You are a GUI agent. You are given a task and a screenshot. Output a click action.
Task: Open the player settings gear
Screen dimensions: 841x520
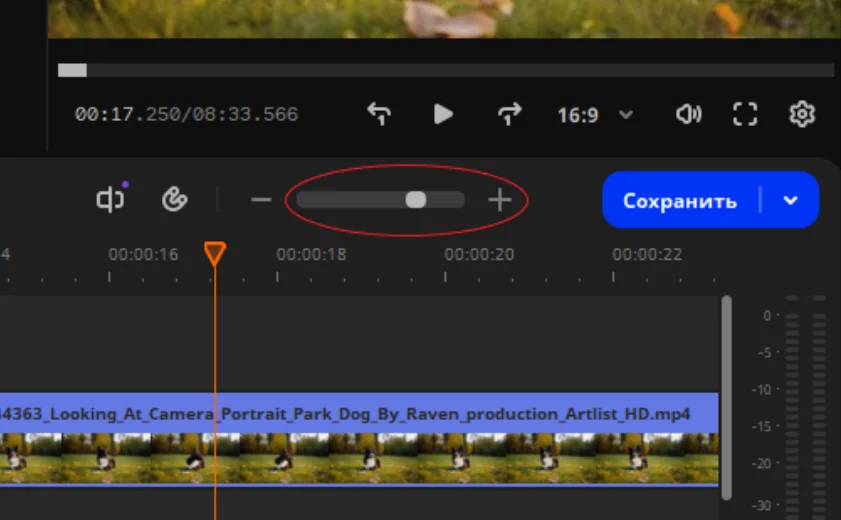coord(802,114)
